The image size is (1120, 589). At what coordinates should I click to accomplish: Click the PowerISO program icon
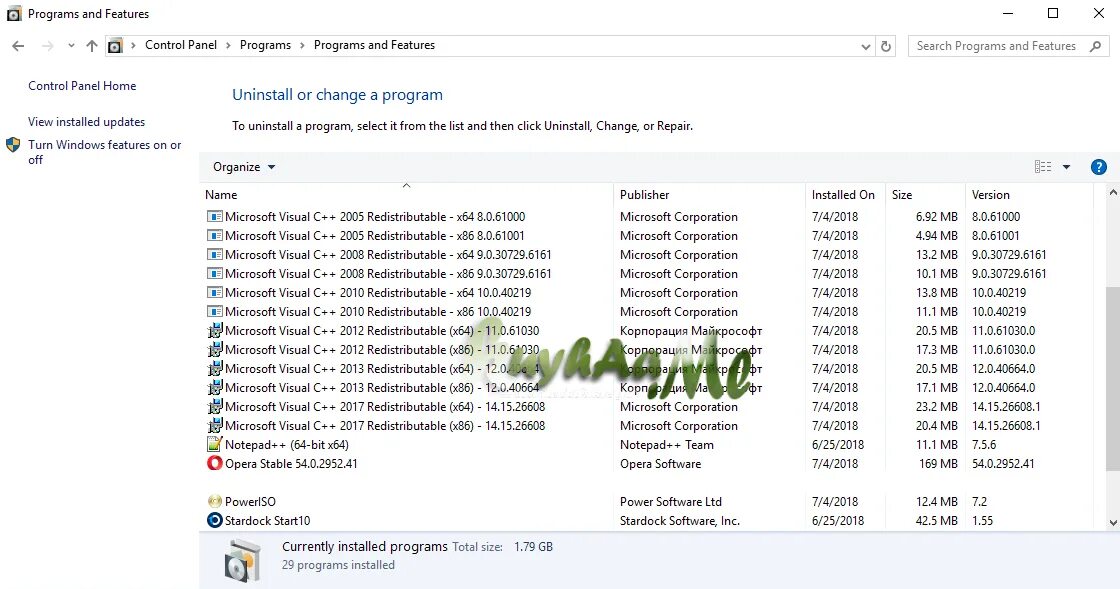pos(214,501)
